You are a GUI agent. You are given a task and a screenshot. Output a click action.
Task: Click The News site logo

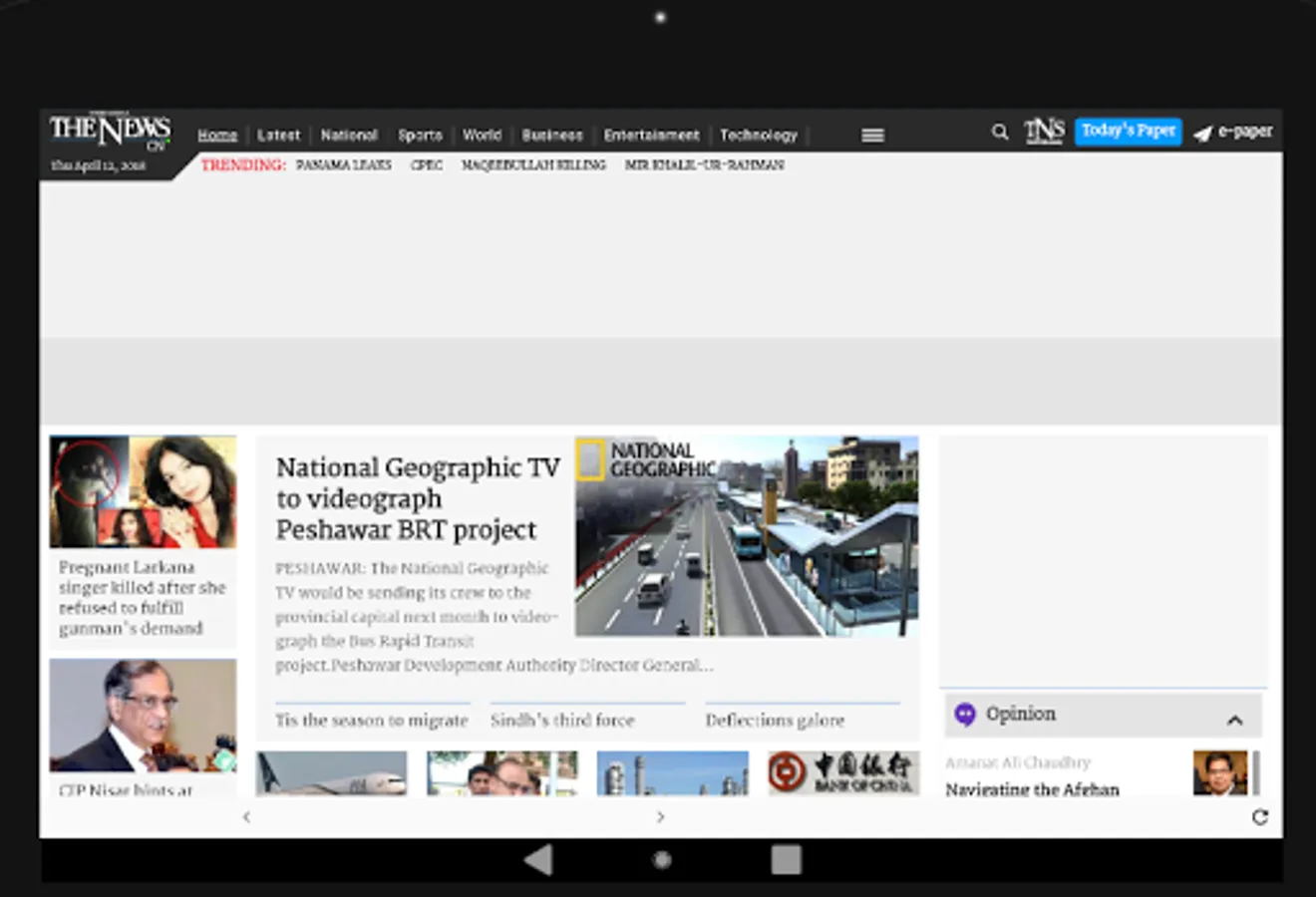[110, 131]
